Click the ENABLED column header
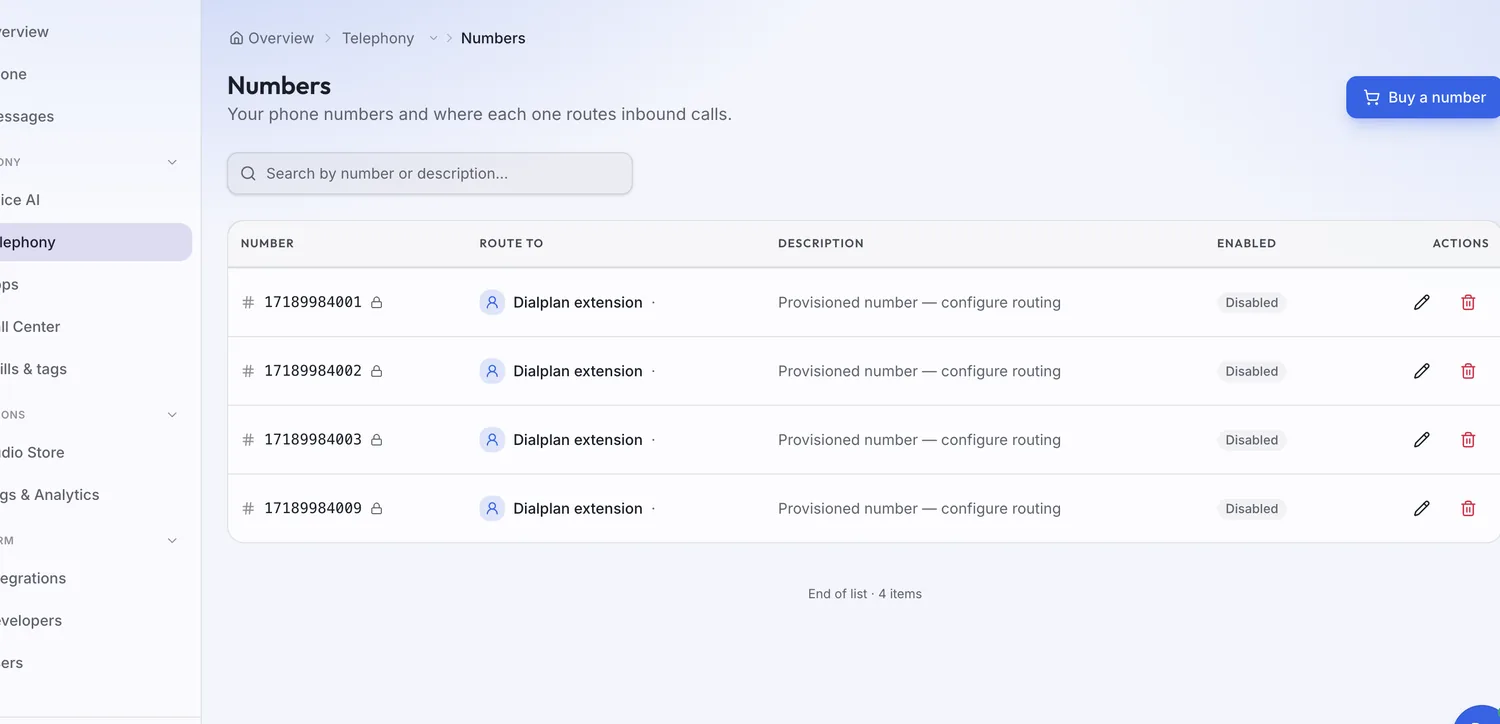 1246,243
